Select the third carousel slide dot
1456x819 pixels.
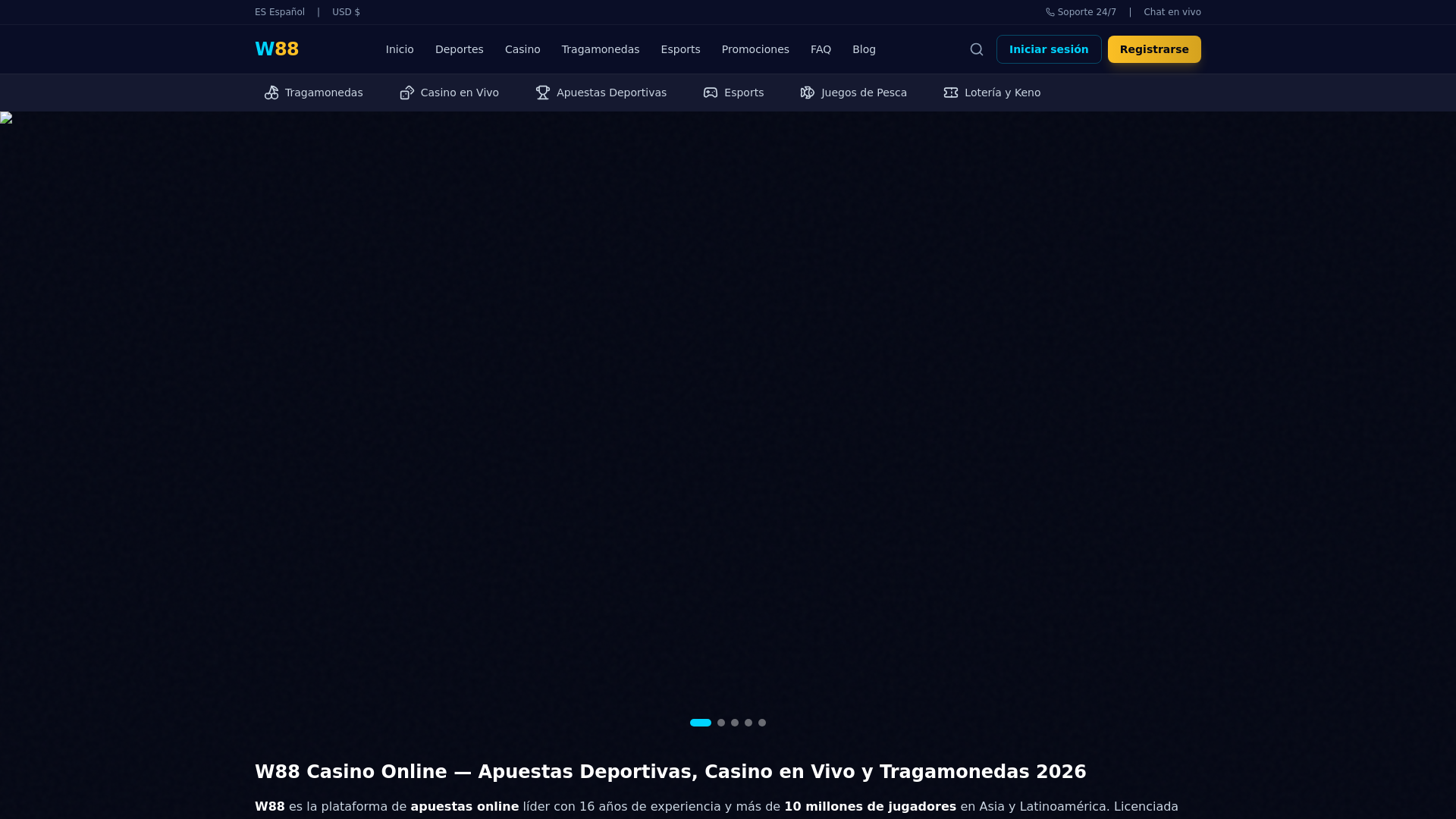pyautogui.click(x=735, y=723)
